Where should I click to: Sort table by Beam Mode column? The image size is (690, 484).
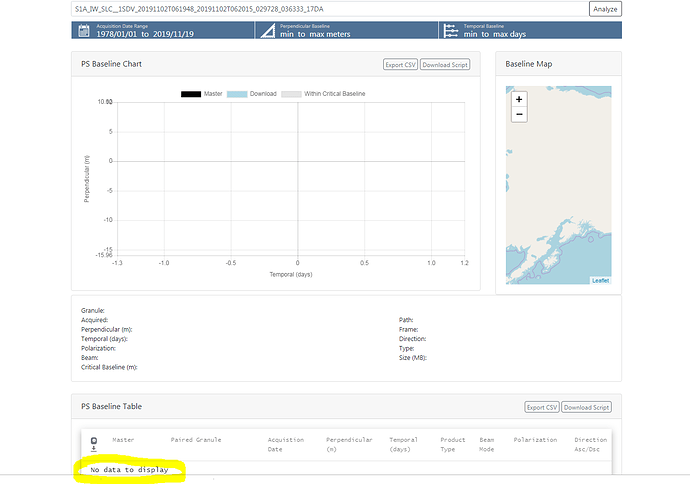click(487, 444)
